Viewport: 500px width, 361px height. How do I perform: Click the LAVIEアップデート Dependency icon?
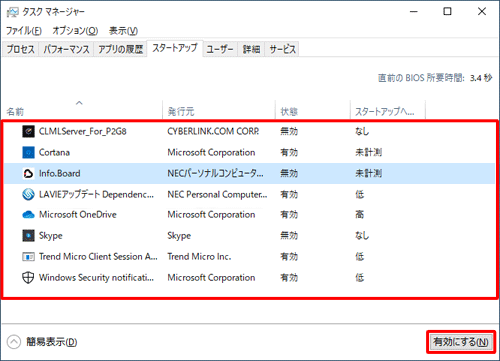(28, 194)
